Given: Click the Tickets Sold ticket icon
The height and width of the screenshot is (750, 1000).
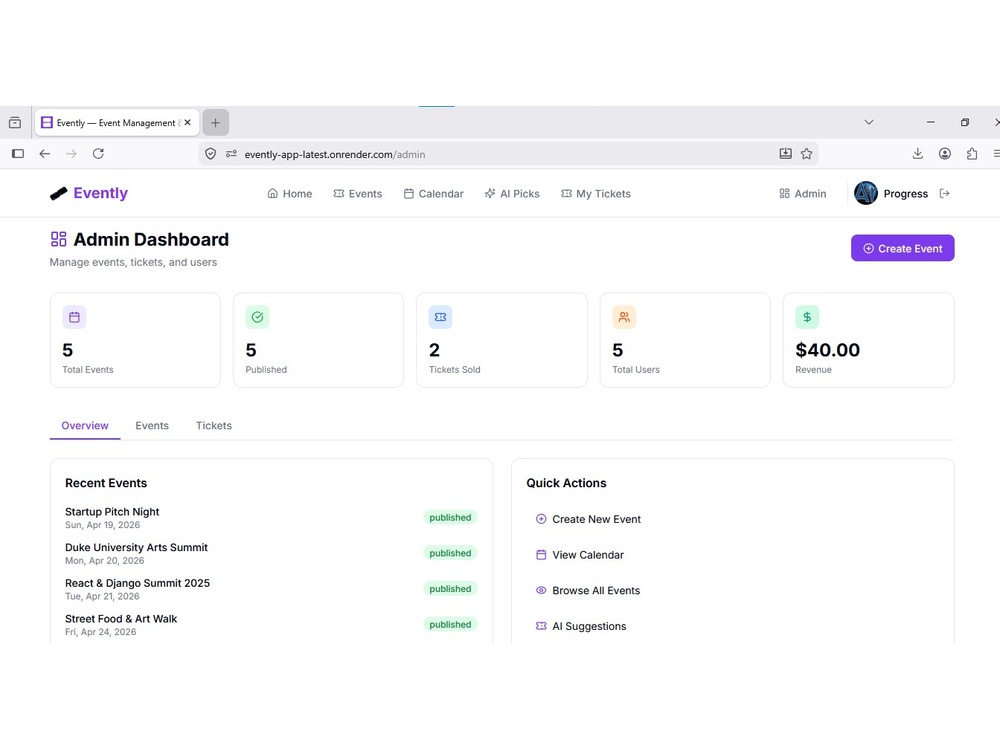Looking at the screenshot, I should (440, 317).
